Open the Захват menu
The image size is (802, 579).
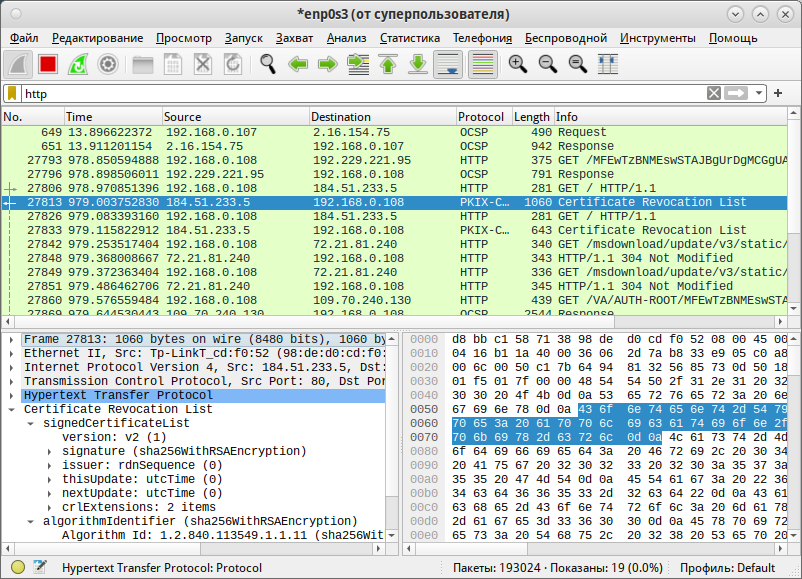pos(295,38)
